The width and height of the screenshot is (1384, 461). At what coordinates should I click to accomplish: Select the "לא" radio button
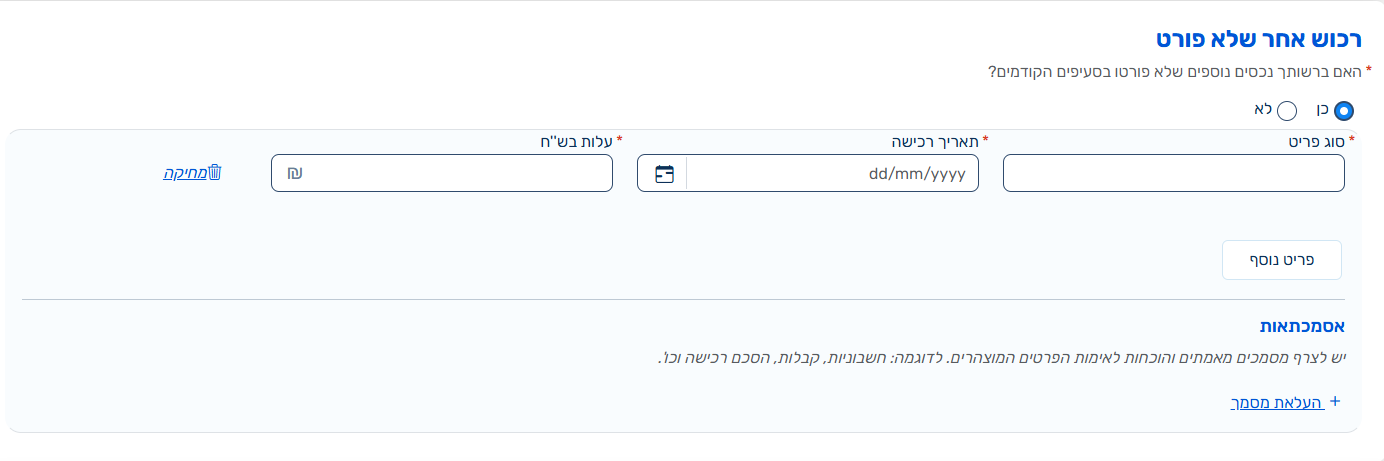click(1287, 111)
